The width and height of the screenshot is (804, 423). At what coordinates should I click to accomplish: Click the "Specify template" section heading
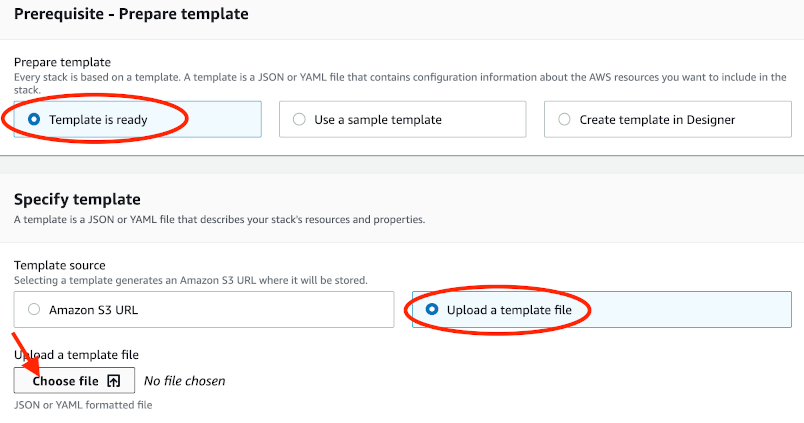pos(77,199)
